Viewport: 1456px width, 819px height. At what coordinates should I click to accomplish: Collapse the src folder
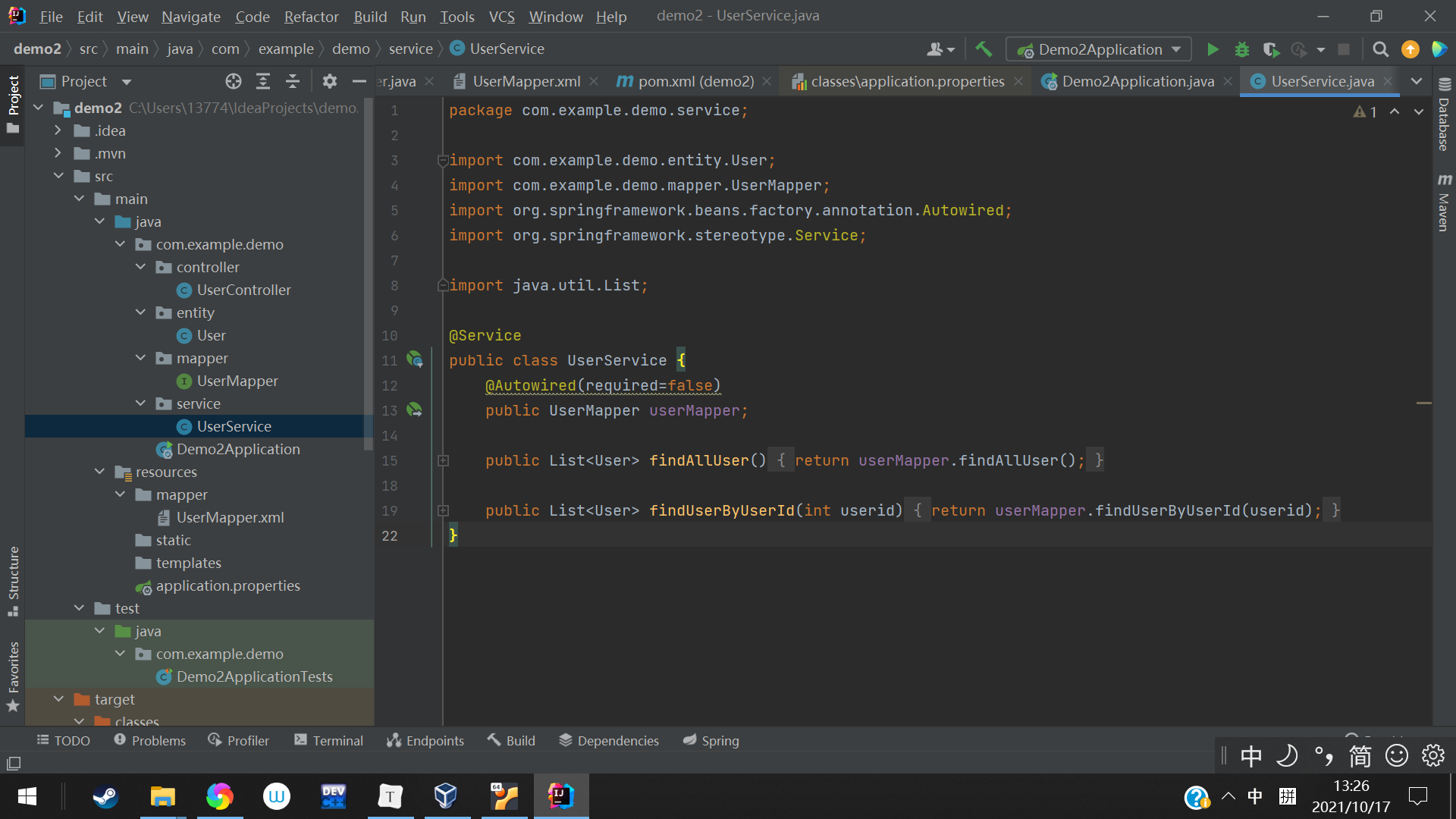click(x=58, y=176)
